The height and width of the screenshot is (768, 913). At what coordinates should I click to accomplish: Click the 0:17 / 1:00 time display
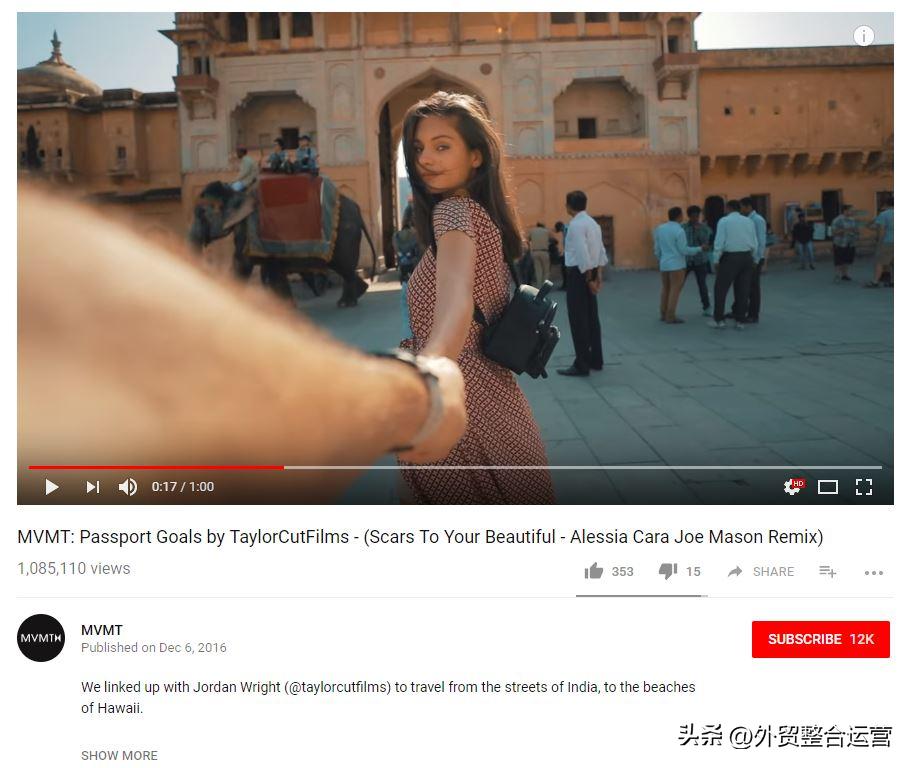click(183, 487)
